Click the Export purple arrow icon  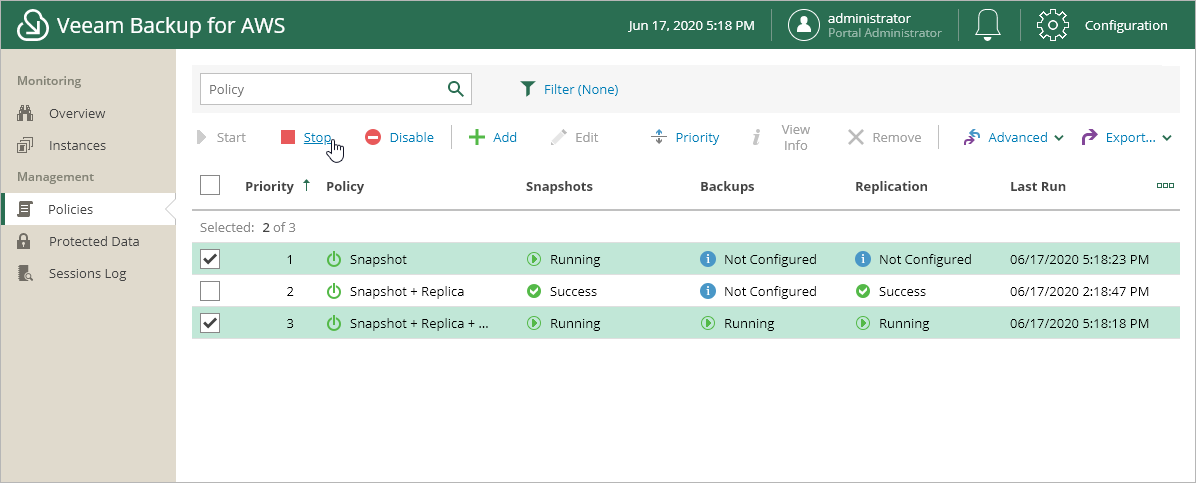(x=1090, y=137)
